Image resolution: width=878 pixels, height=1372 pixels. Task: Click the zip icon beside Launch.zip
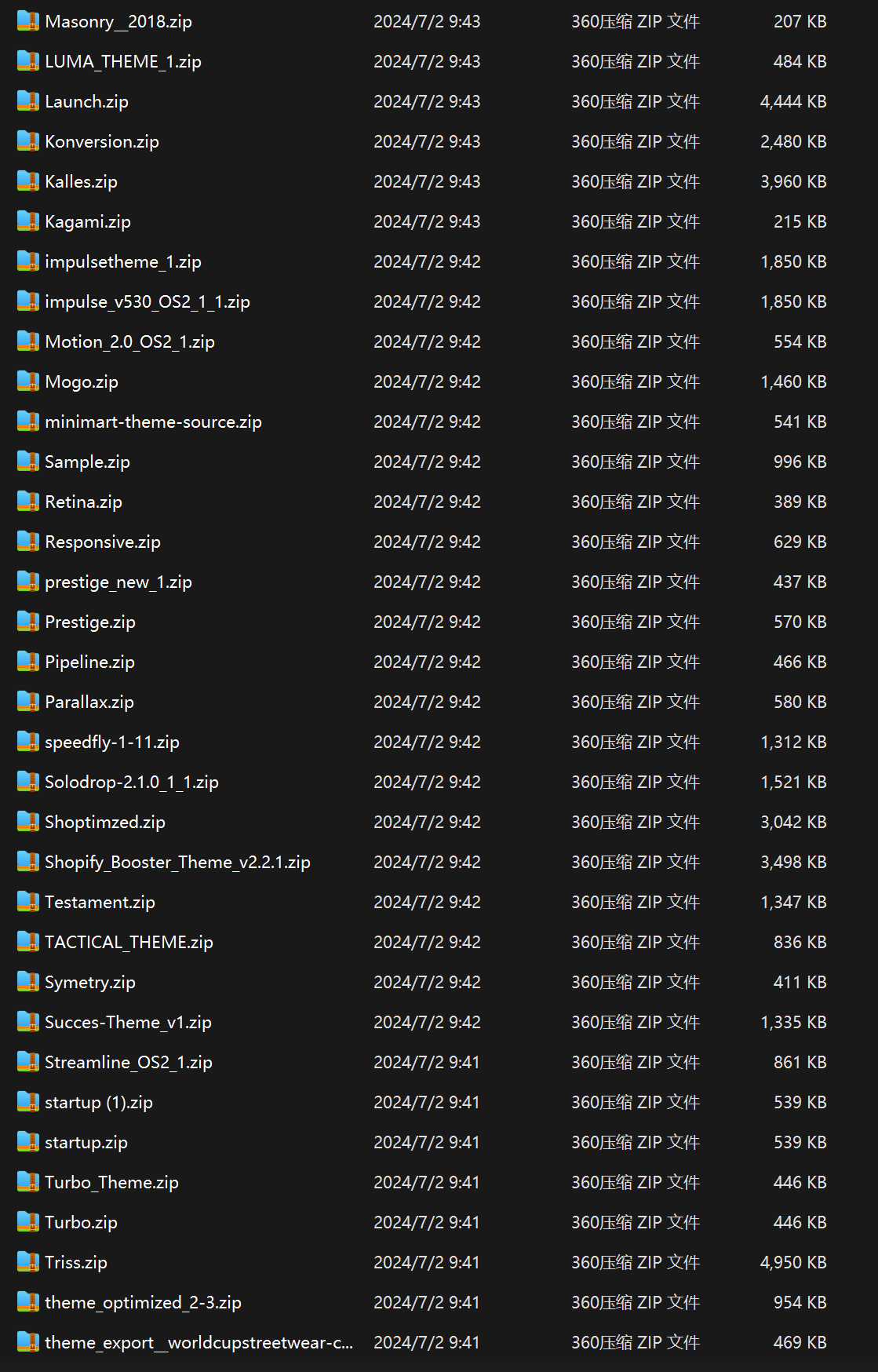click(x=28, y=101)
